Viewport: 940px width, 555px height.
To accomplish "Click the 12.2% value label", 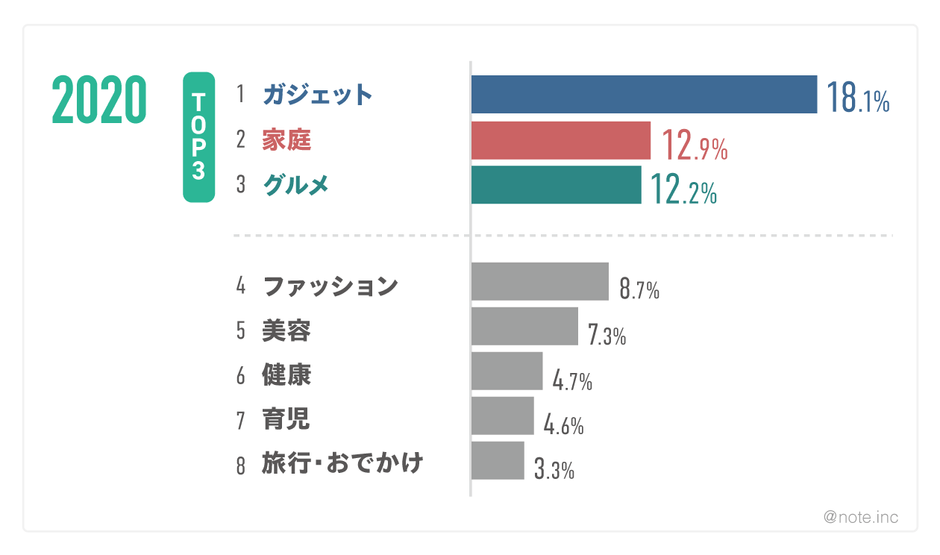I will (x=684, y=190).
